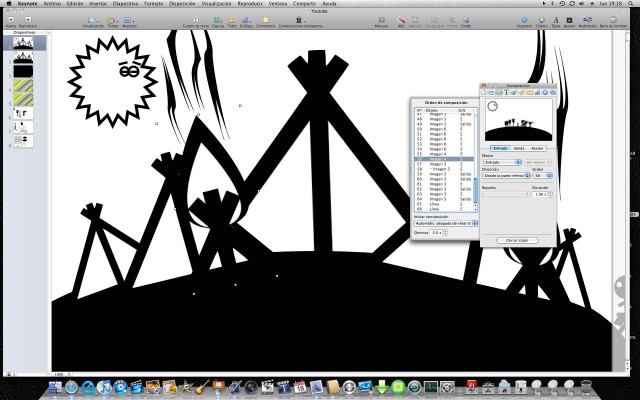
Task: Open the Medidas ruler inspector pane
Action: coord(522,93)
